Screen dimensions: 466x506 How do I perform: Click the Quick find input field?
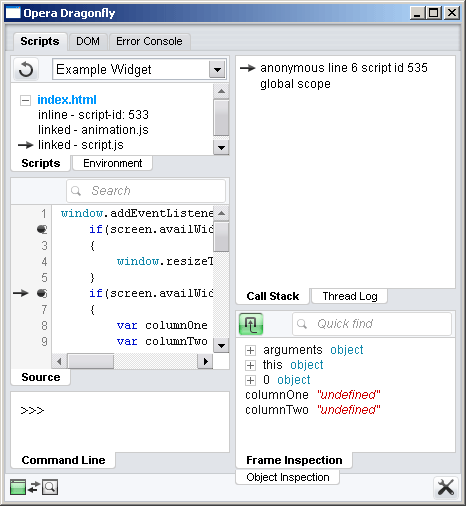[x=372, y=324]
